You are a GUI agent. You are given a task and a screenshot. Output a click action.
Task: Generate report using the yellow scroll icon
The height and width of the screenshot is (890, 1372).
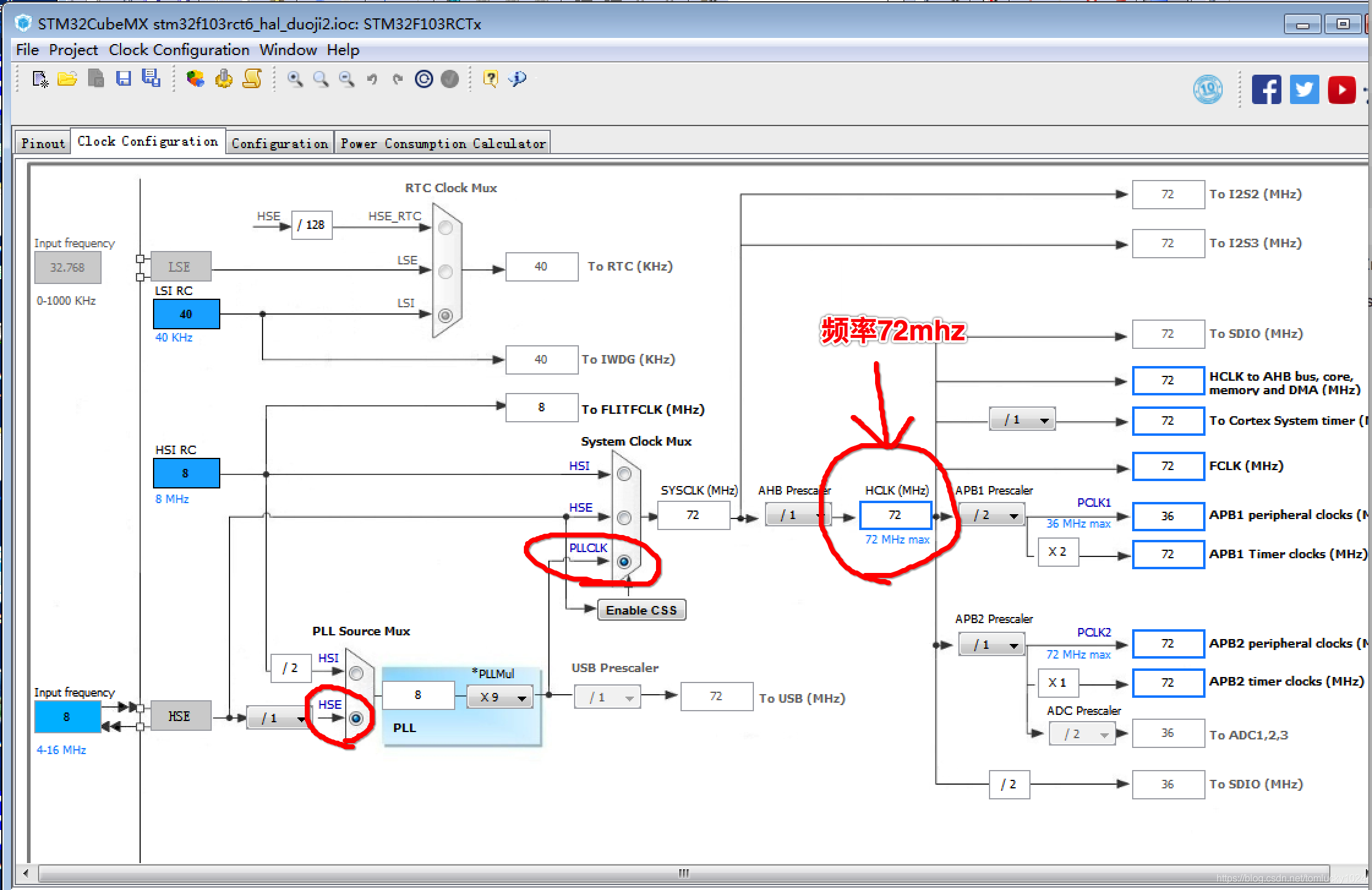pos(252,79)
